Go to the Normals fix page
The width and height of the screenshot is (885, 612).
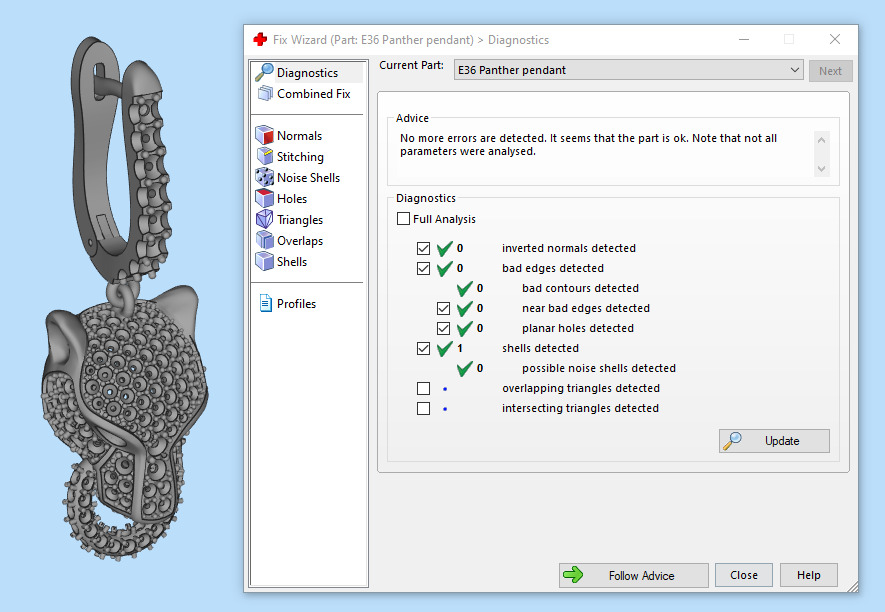[299, 135]
